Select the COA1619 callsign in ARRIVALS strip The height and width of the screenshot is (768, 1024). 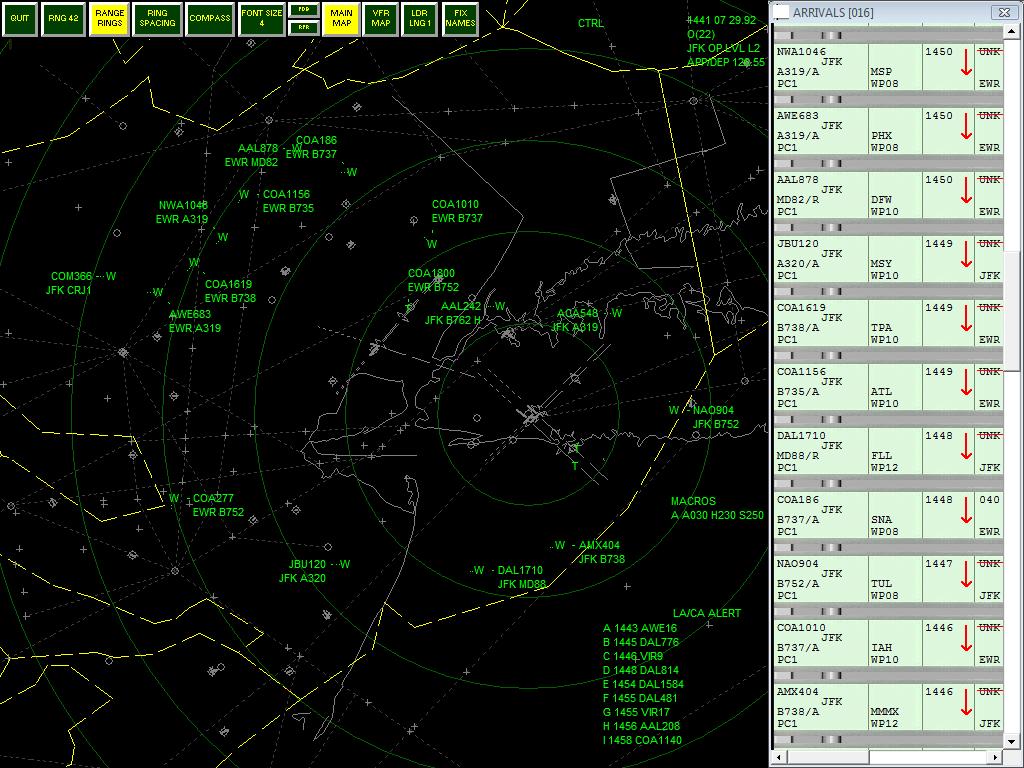click(x=801, y=308)
